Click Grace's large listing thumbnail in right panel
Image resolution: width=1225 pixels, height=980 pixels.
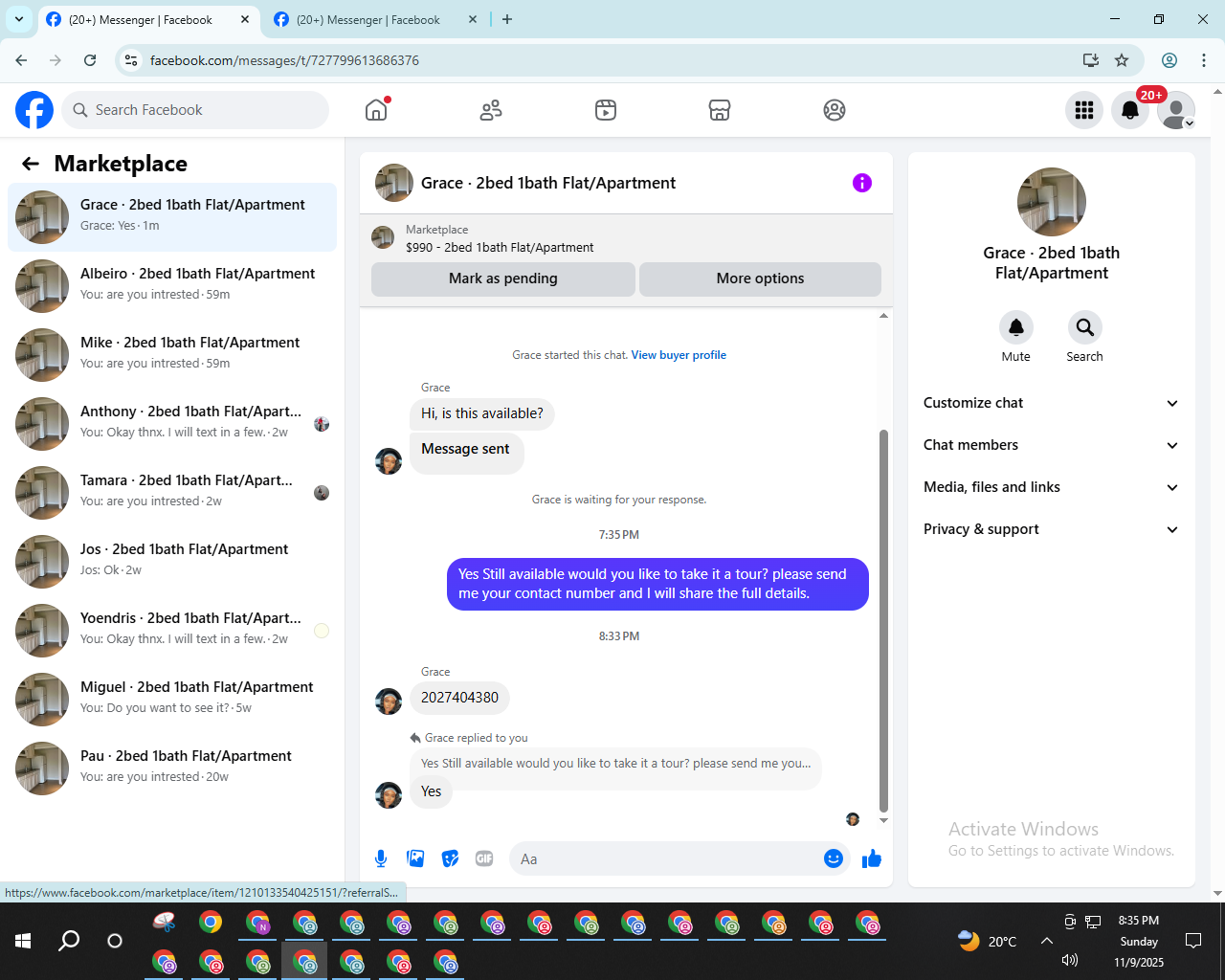pos(1052,202)
